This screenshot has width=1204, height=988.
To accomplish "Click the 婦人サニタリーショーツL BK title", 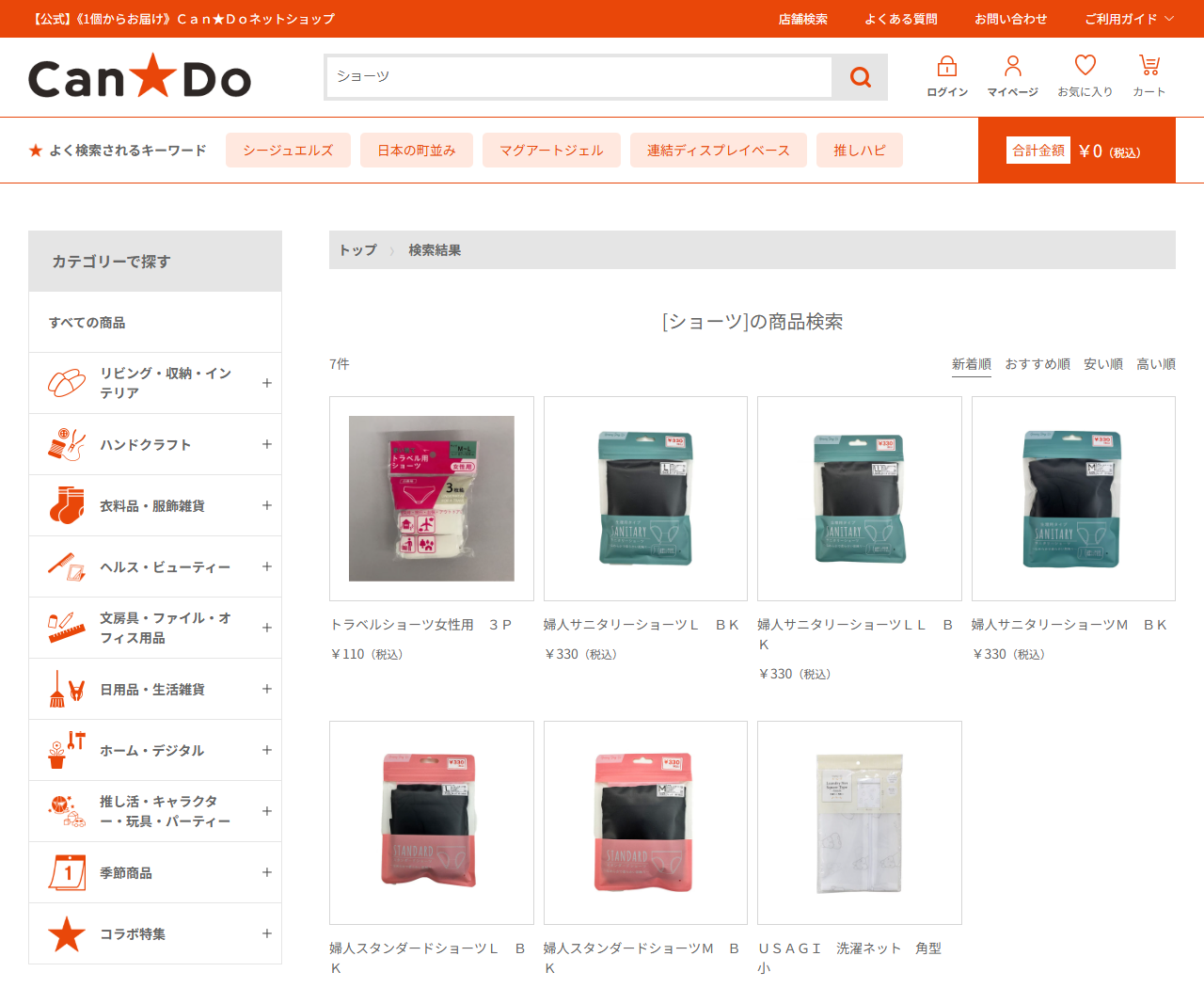I will point(642,625).
